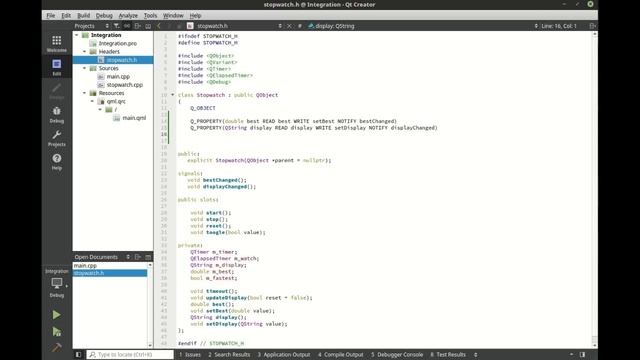Split the Open Documents panel
The width and height of the screenshot is (640, 360).
coord(138,257)
